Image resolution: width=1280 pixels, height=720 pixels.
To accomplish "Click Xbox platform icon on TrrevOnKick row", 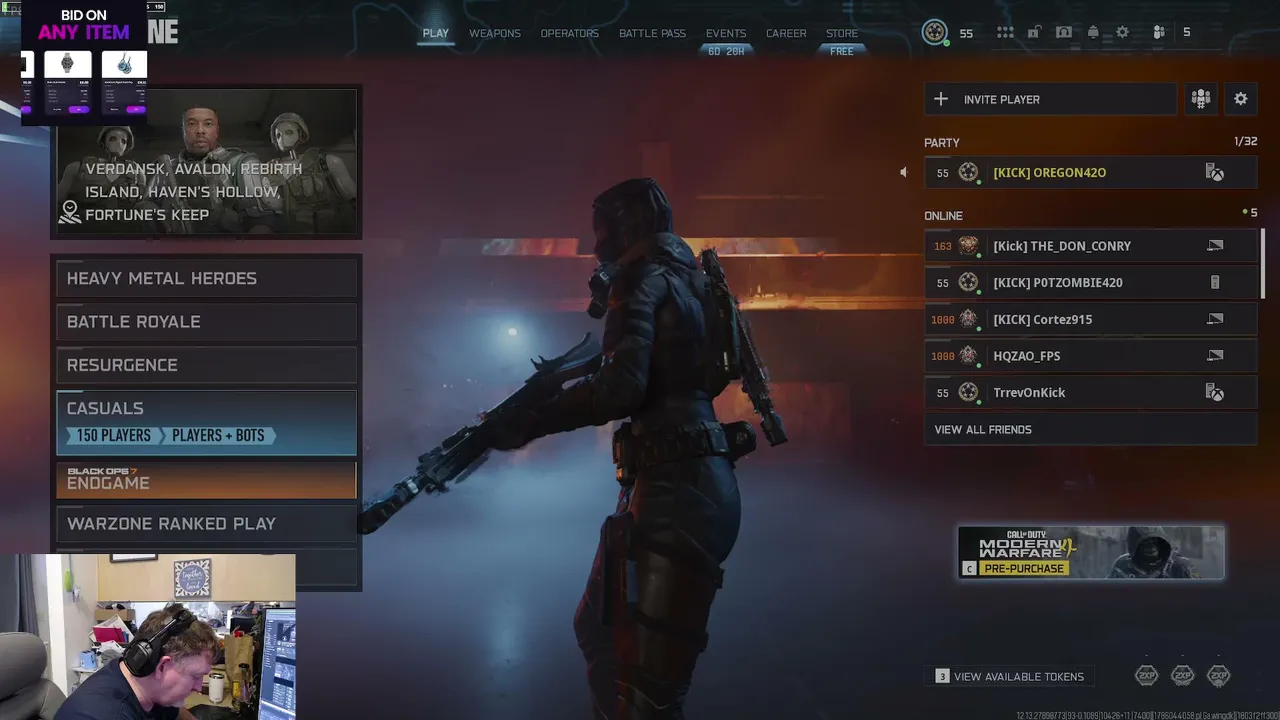I will coord(1215,392).
